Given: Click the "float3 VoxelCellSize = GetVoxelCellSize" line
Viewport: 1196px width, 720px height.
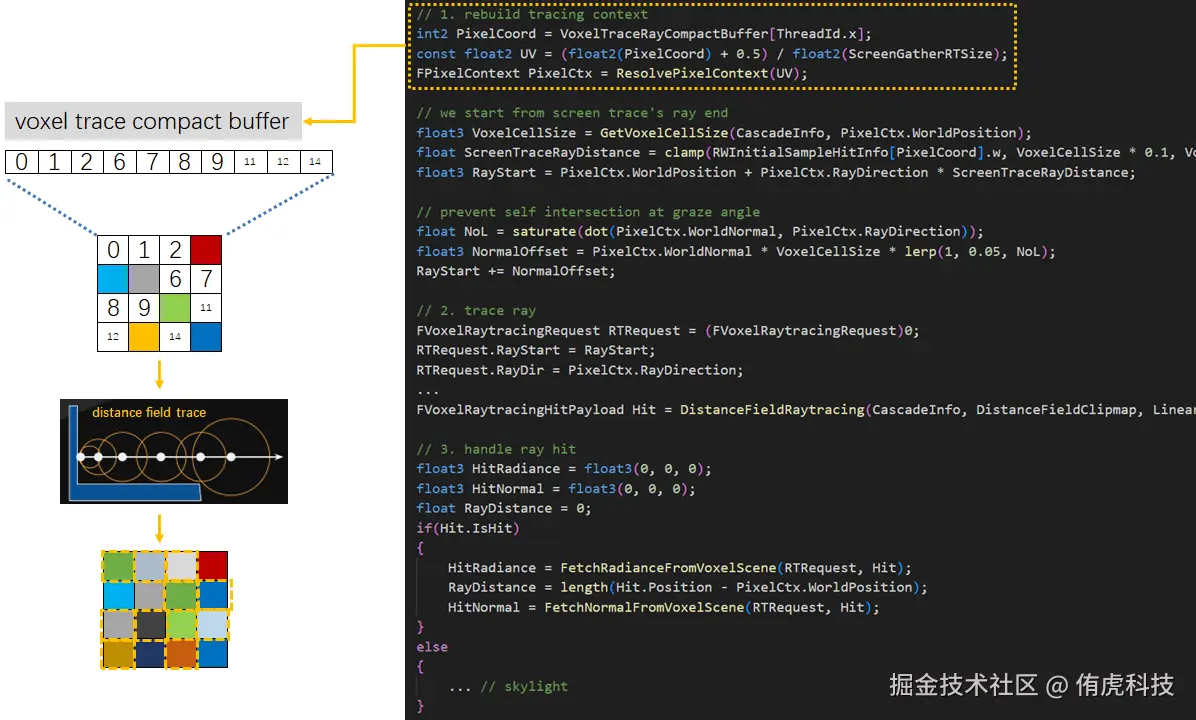Looking at the screenshot, I should pos(723,133).
